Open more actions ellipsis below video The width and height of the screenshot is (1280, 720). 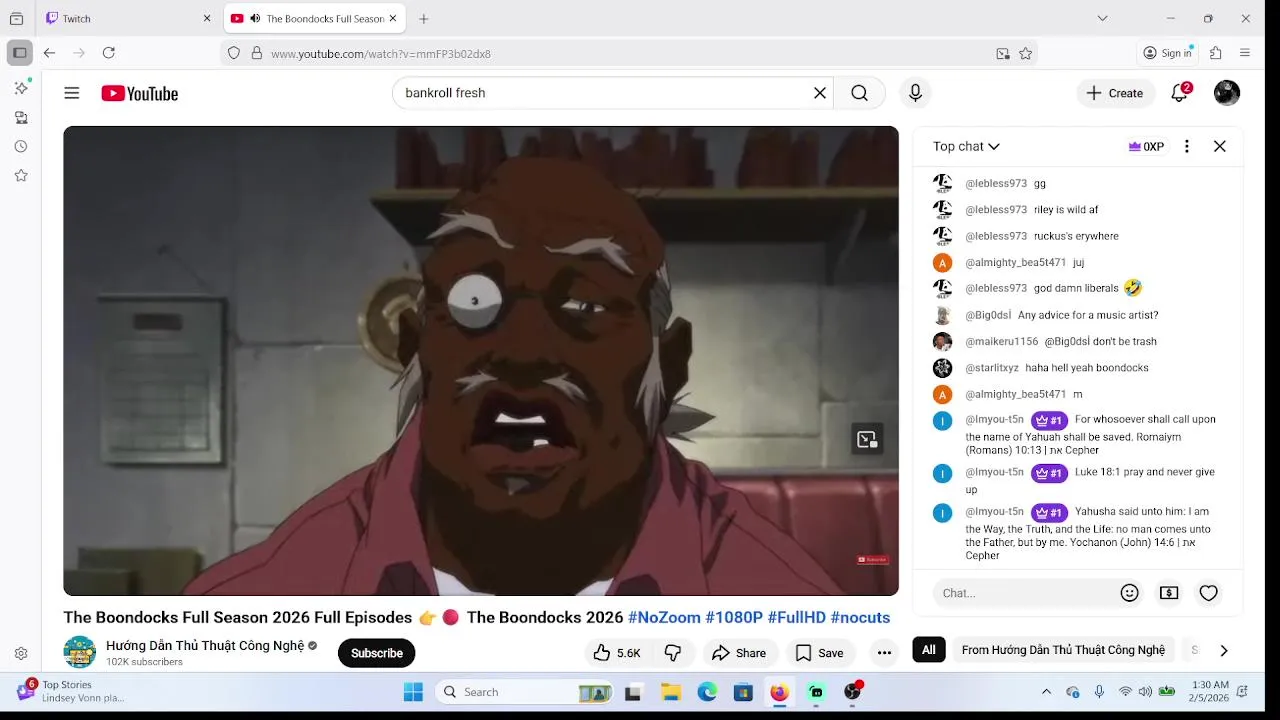[884, 653]
